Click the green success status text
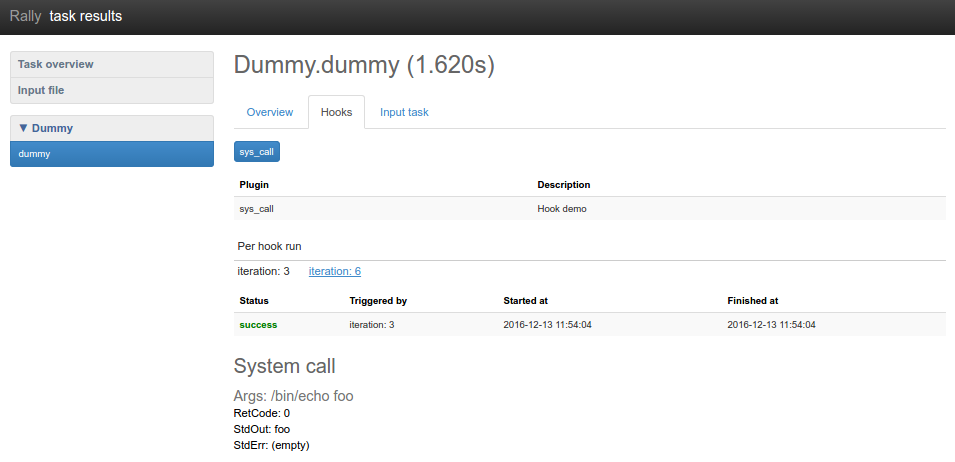 point(258,325)
